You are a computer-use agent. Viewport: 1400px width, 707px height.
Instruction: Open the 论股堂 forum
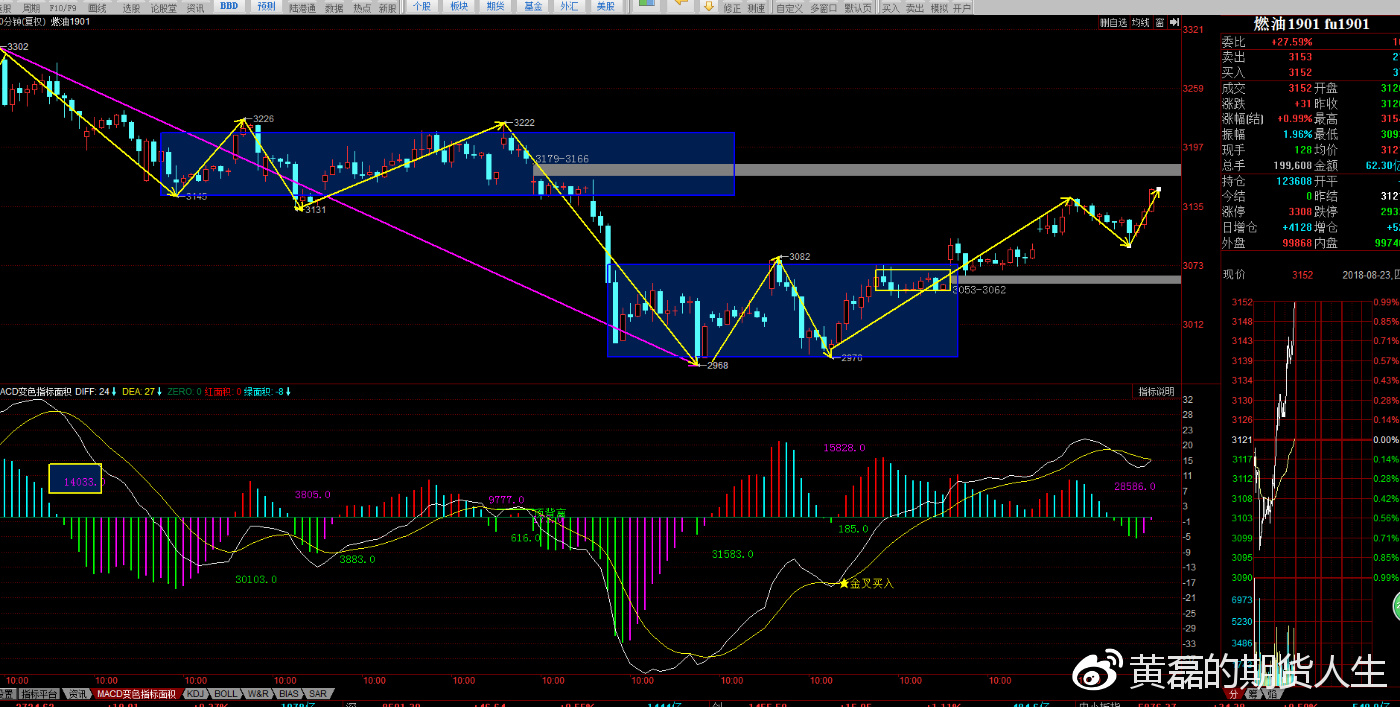point(164,7)
